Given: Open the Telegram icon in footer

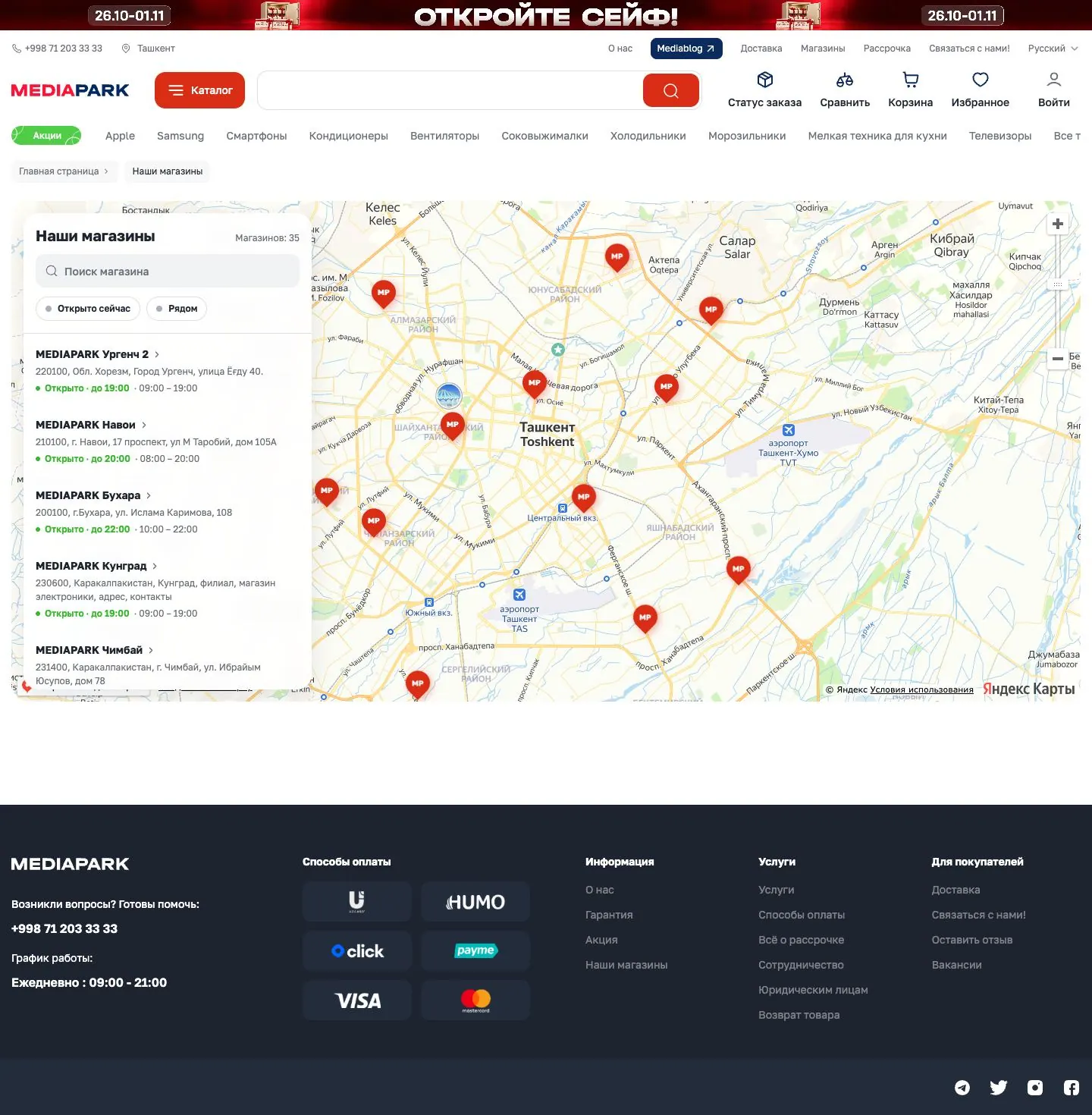Looking at the screenshot, I should coord(962,1088).
